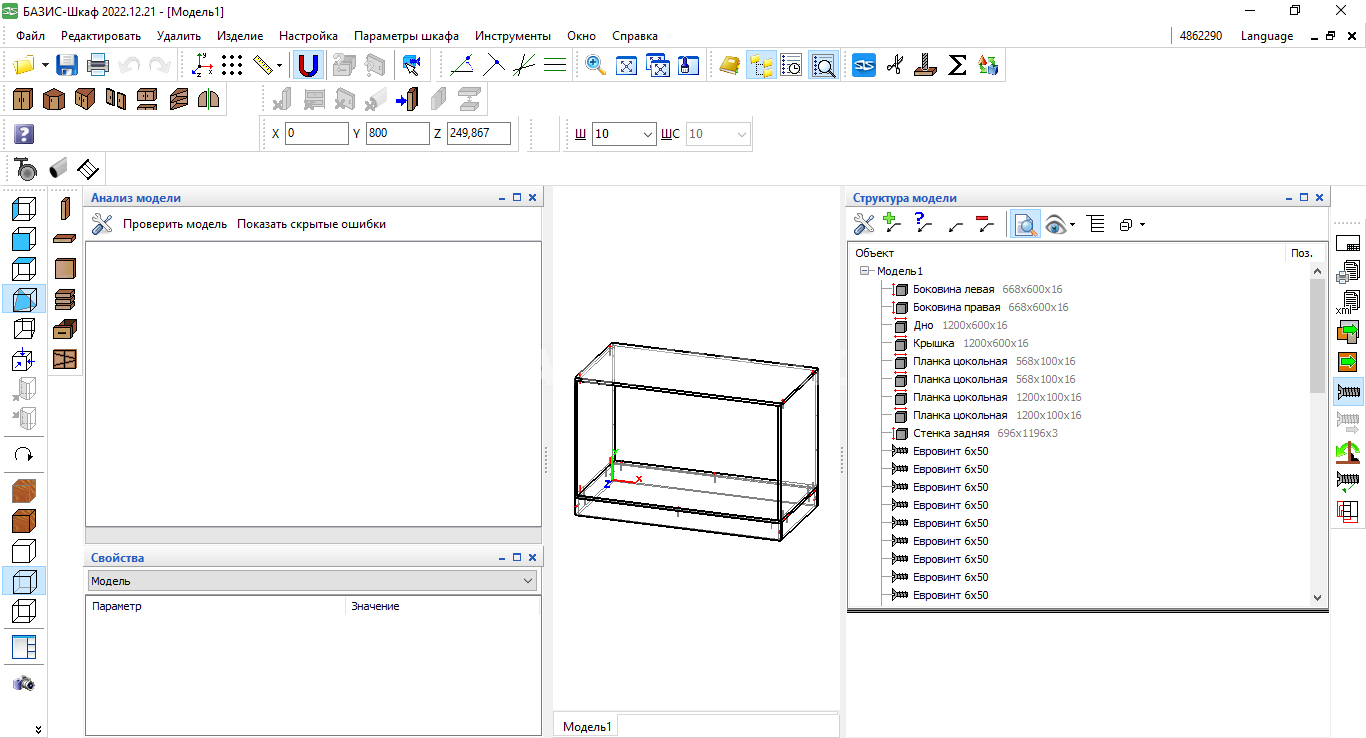This screenshot has width=1366, height=738.
Task: Click Проверить модель button
Action: click(175, 224)
